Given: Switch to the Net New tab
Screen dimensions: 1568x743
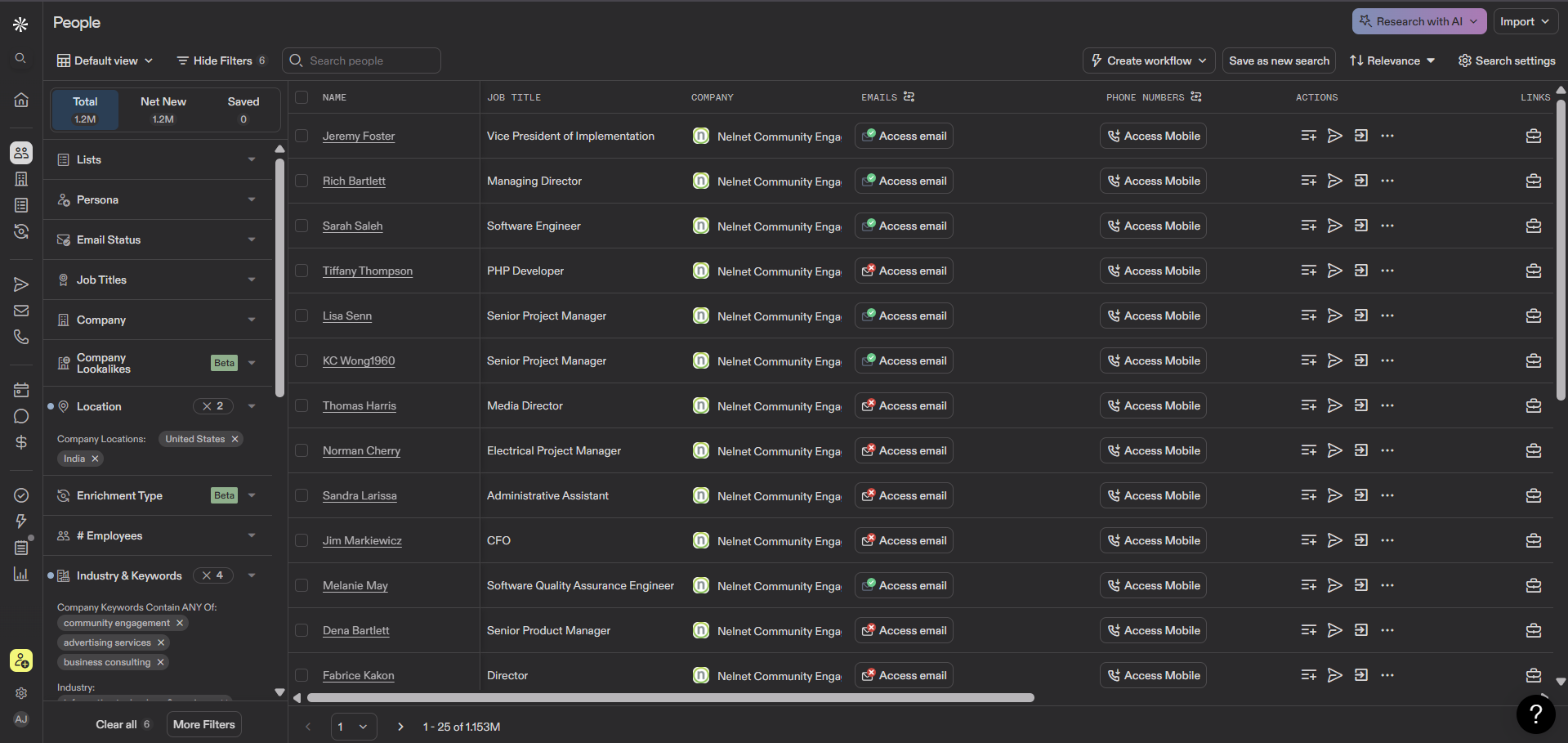Looking at the screenshot, I should click(163, 110).
